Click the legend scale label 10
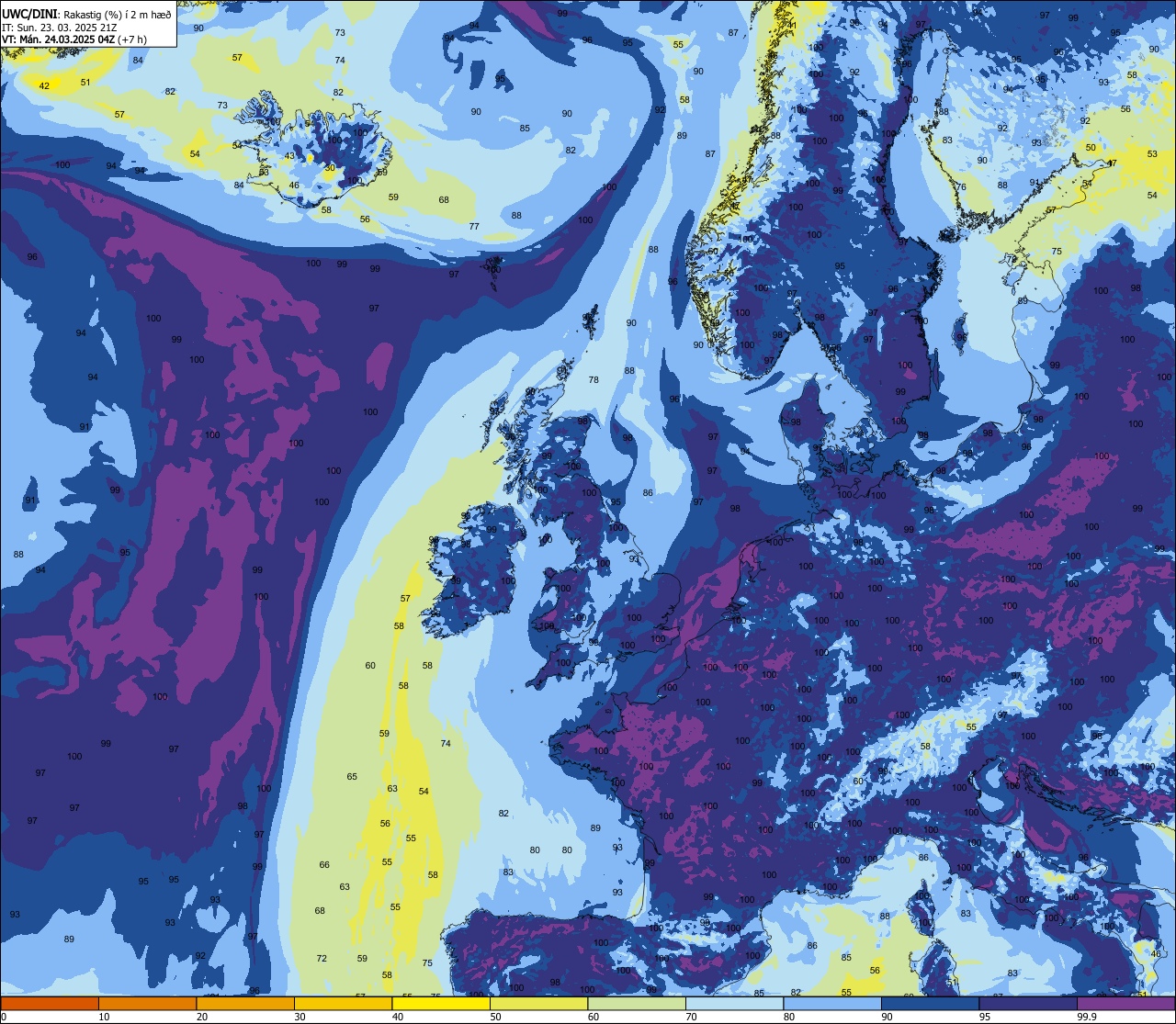The width and height of the screenshot is (1176, 1024). pyautogui.click(x=104, y=1017)
